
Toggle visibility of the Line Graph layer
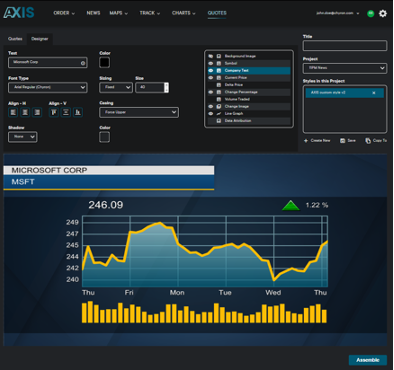pyautogui.click(x=211, y=114)
